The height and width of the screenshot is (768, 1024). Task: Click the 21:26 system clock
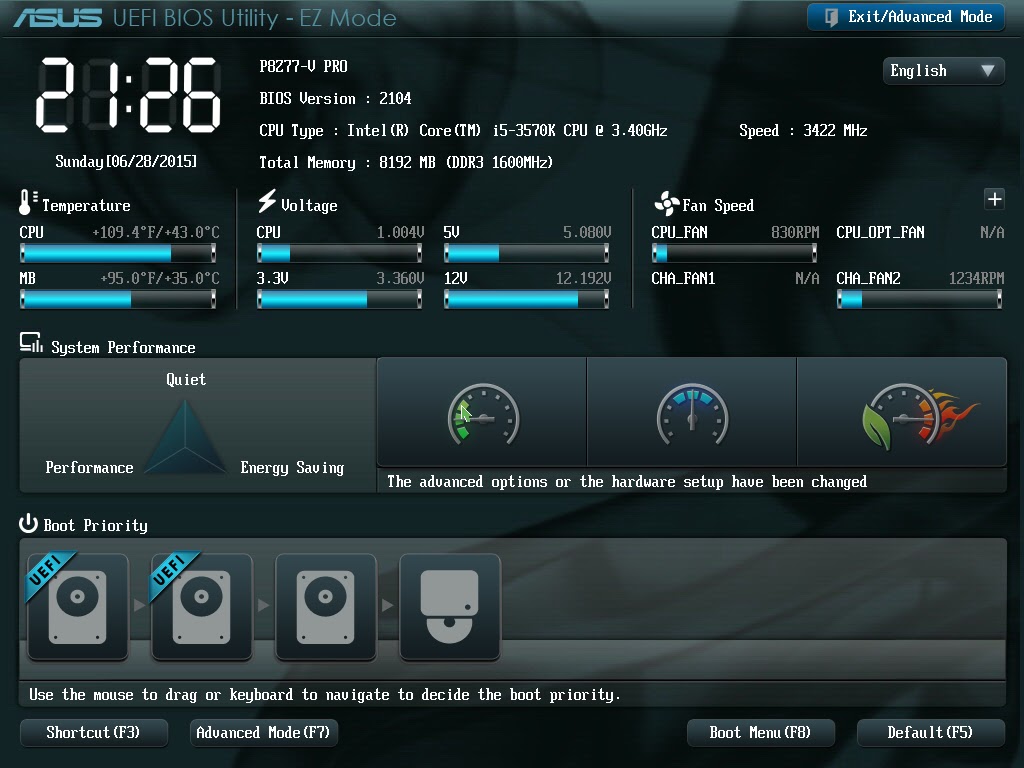(128, 95)
